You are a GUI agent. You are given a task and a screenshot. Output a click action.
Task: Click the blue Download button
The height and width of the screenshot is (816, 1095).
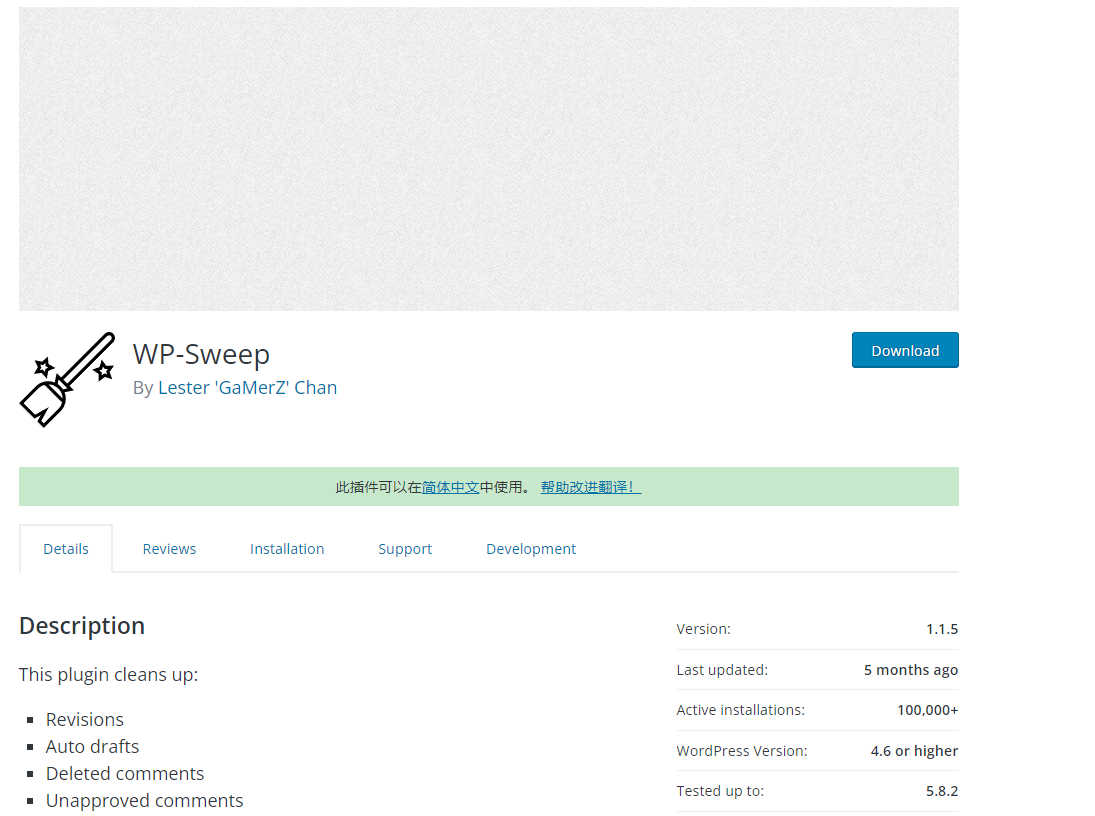click(x=905, y=350)
